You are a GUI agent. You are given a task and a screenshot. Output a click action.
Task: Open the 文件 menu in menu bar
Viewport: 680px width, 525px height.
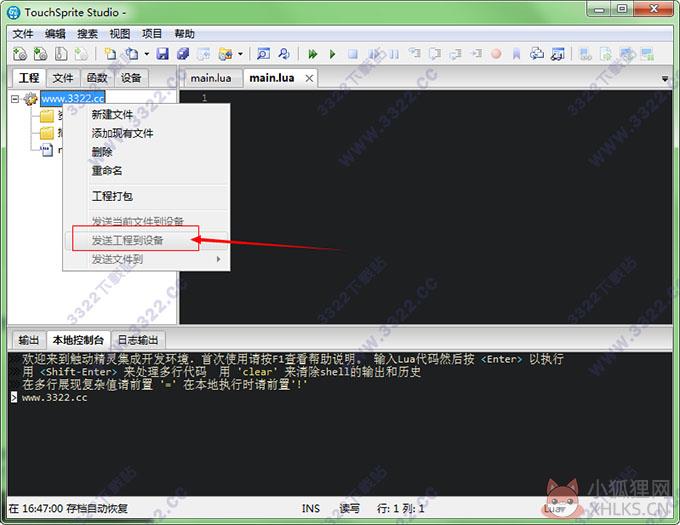tap(23, 34)
